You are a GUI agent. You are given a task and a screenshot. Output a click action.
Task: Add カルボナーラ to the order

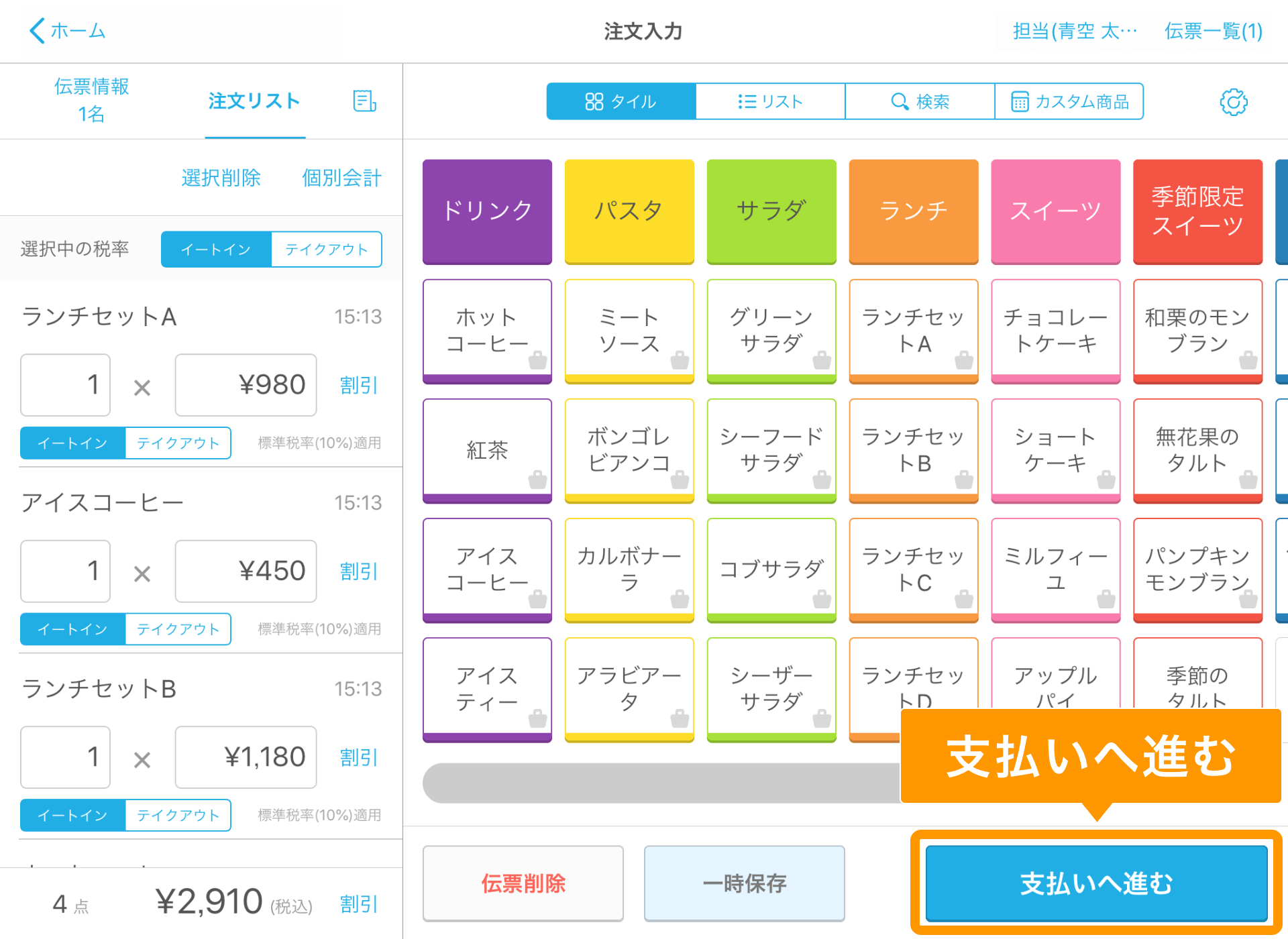click(629, 569)
